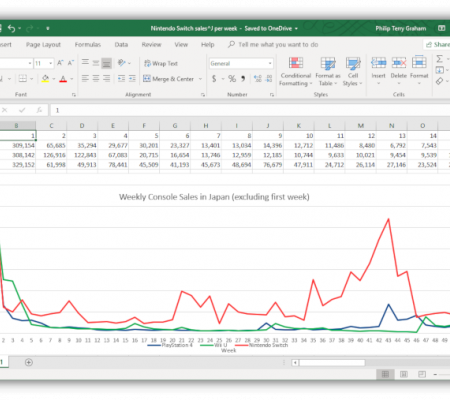Screen dimensions: 450x400
Task: Add a new sheet
Action: [x=29, y=362]
